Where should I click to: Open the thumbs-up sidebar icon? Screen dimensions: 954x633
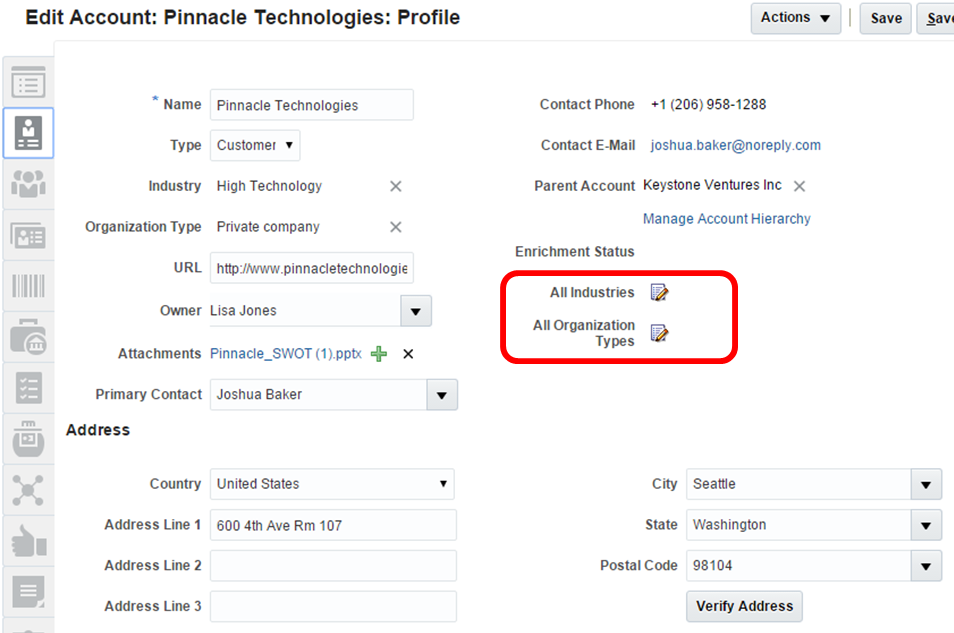(28, 541)
